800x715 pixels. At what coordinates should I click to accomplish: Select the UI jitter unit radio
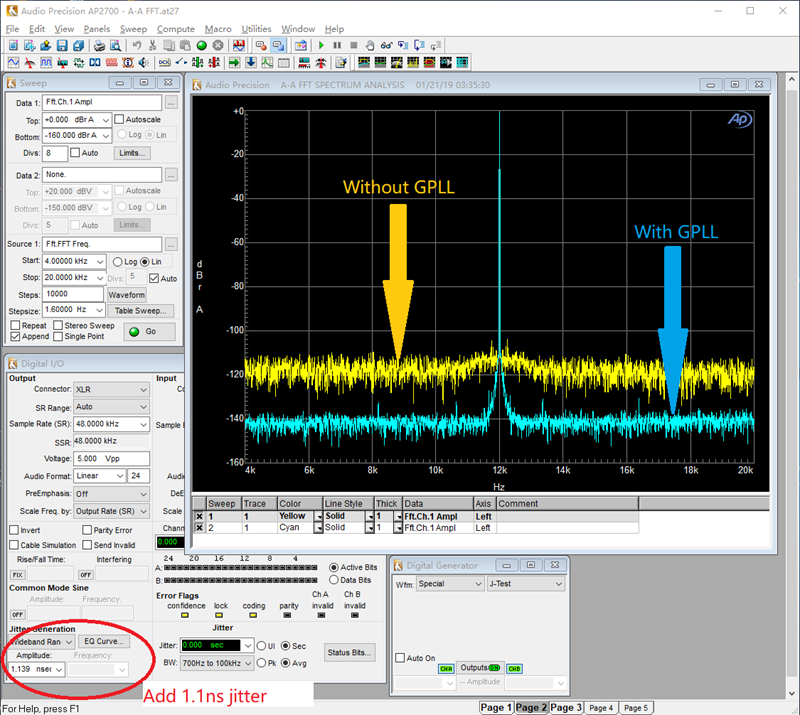262,646
